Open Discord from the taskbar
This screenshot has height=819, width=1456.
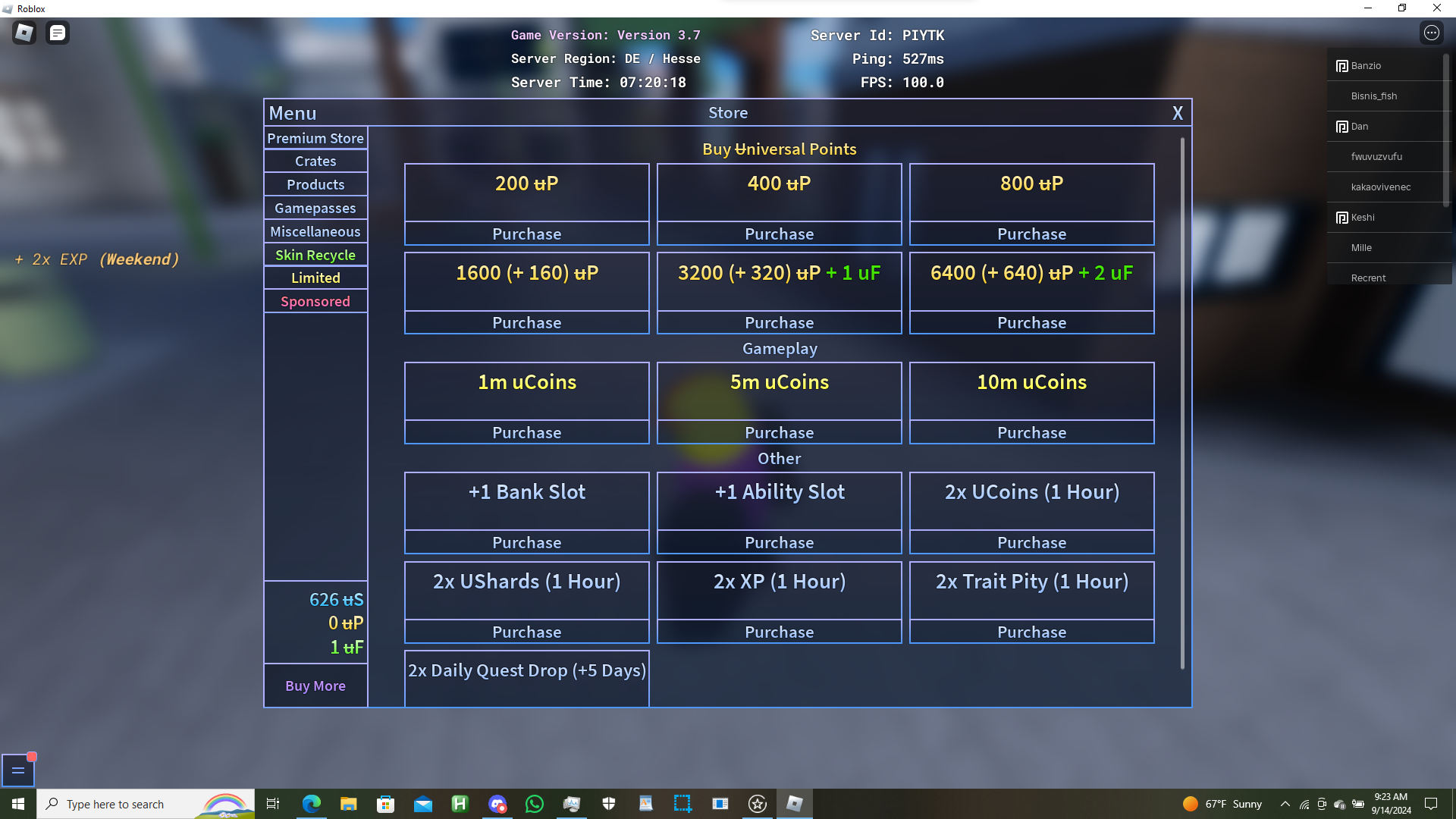click(497, 804)
